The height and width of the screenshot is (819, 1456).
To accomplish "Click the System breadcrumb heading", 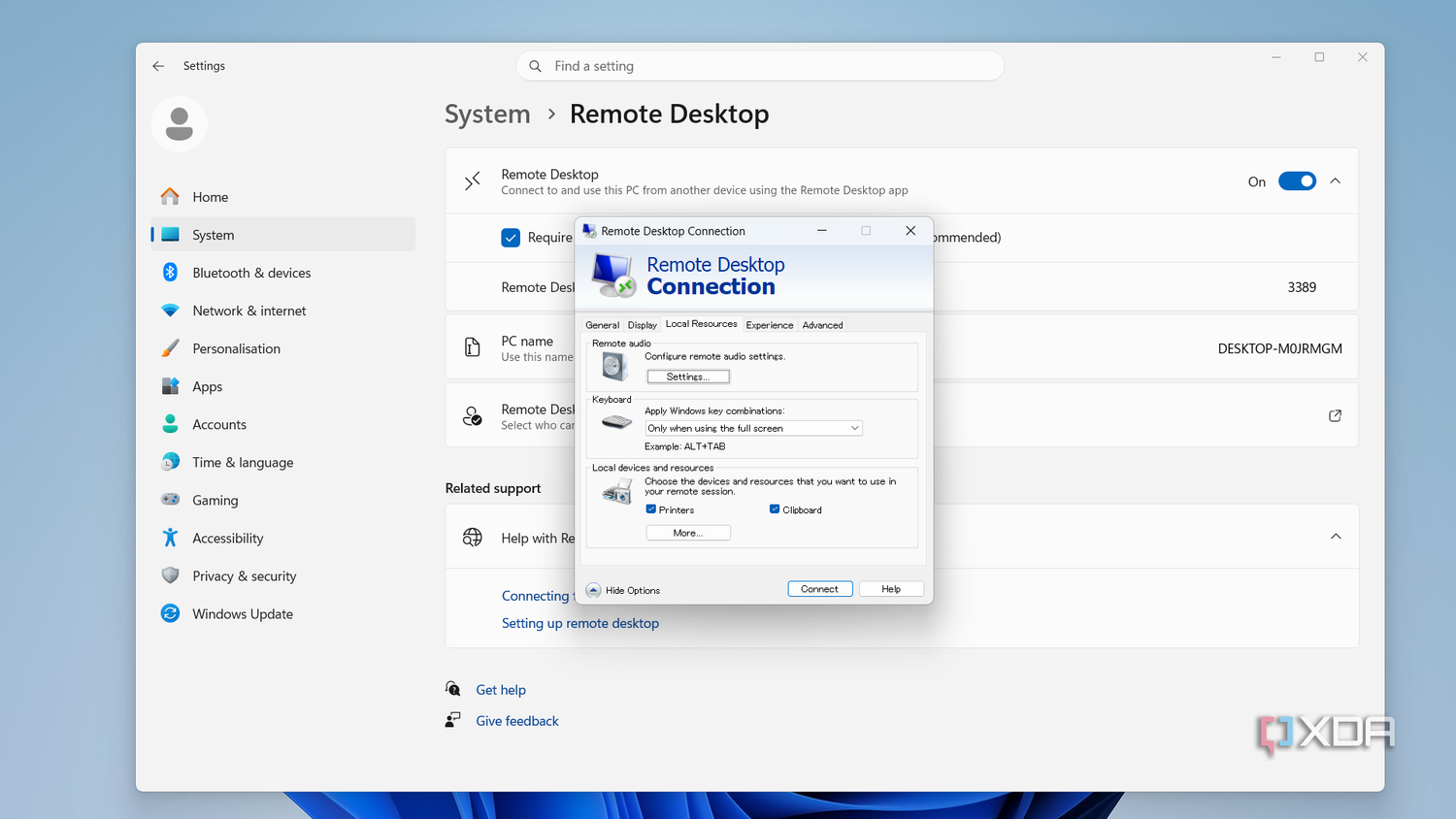I will click(x=487, y=115).
